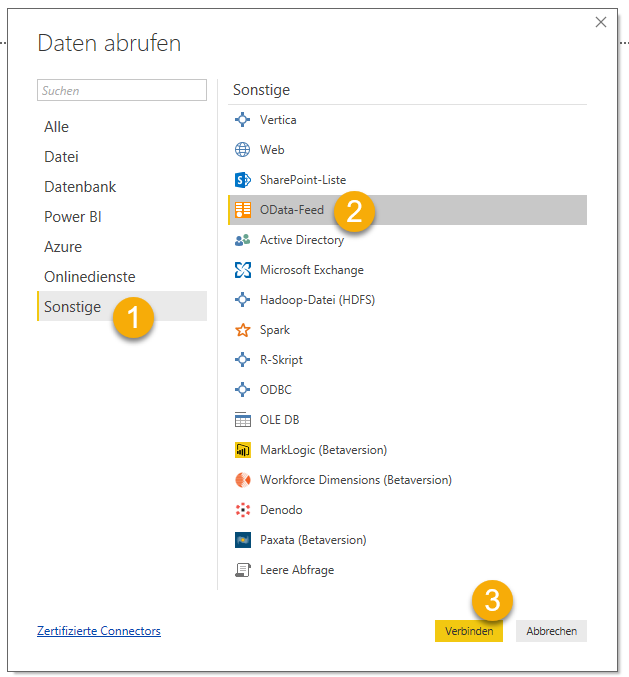Select the Denodo text entry
The height and width of the screenshot is (677, 629).
pyautogui.click(x=281, y=510)
